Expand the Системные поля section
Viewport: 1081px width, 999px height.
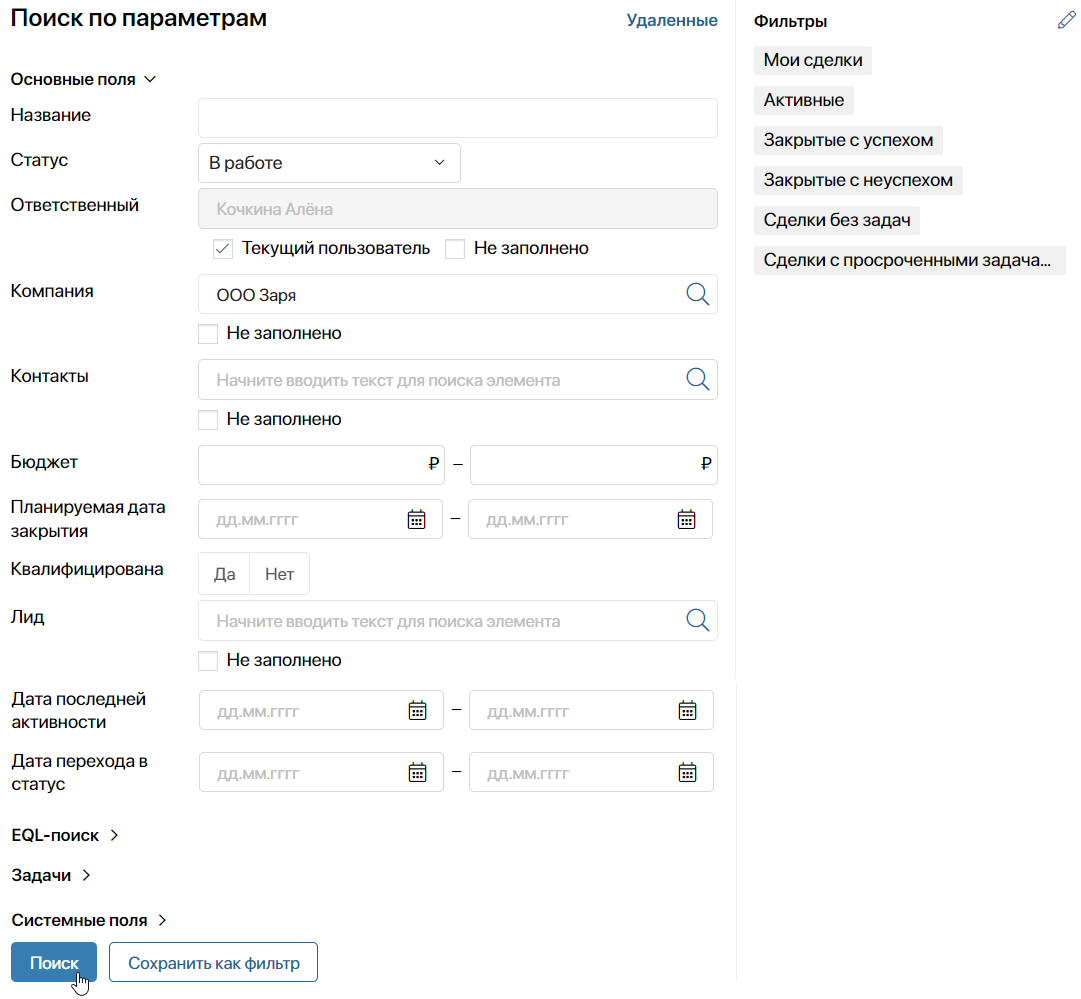[x=89, y=920]
